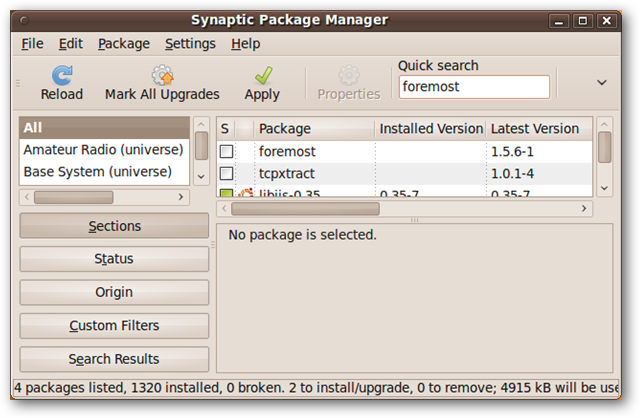Click the S status column header

point(224,129)
